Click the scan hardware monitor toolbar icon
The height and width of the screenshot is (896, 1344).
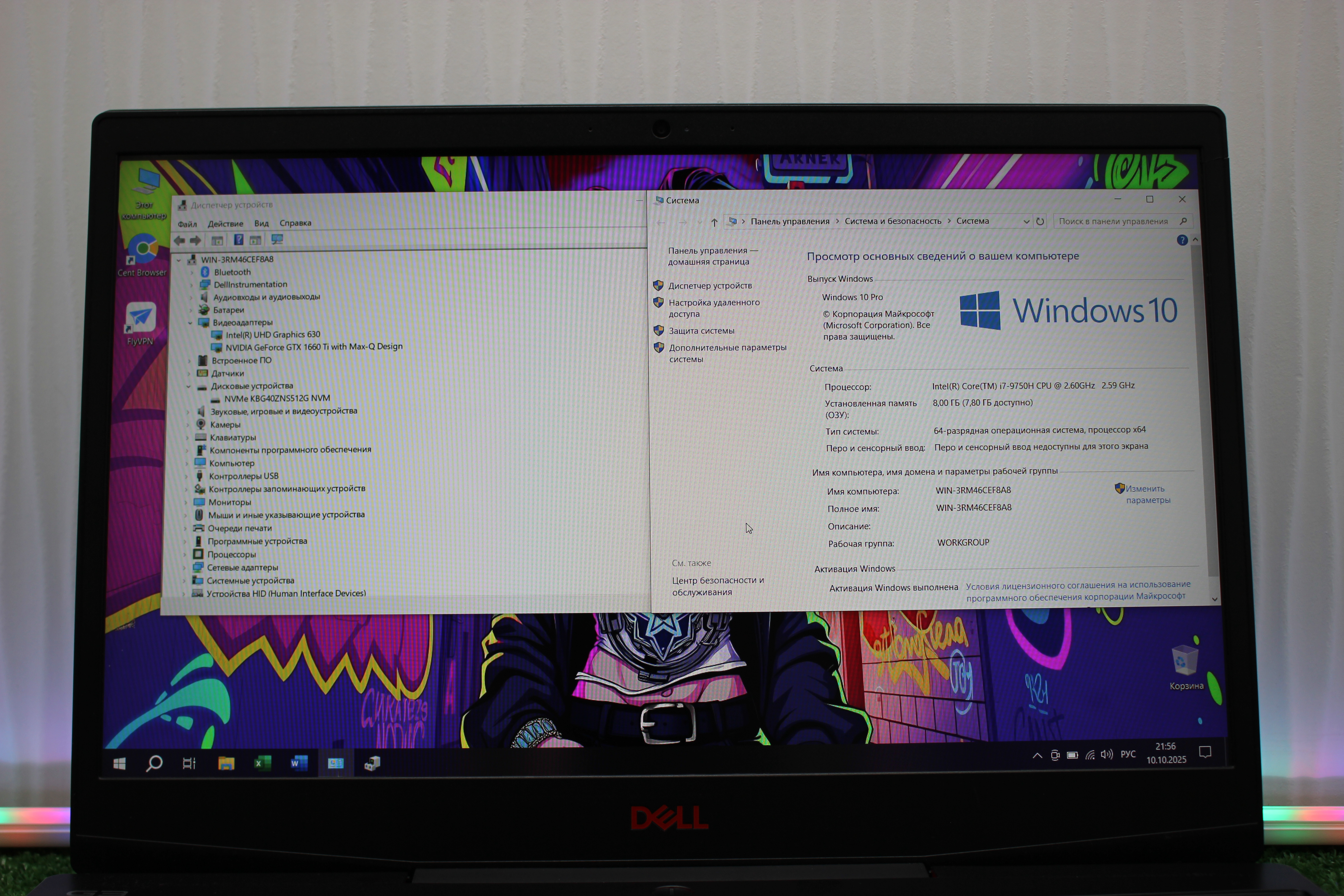click(277, 240)
